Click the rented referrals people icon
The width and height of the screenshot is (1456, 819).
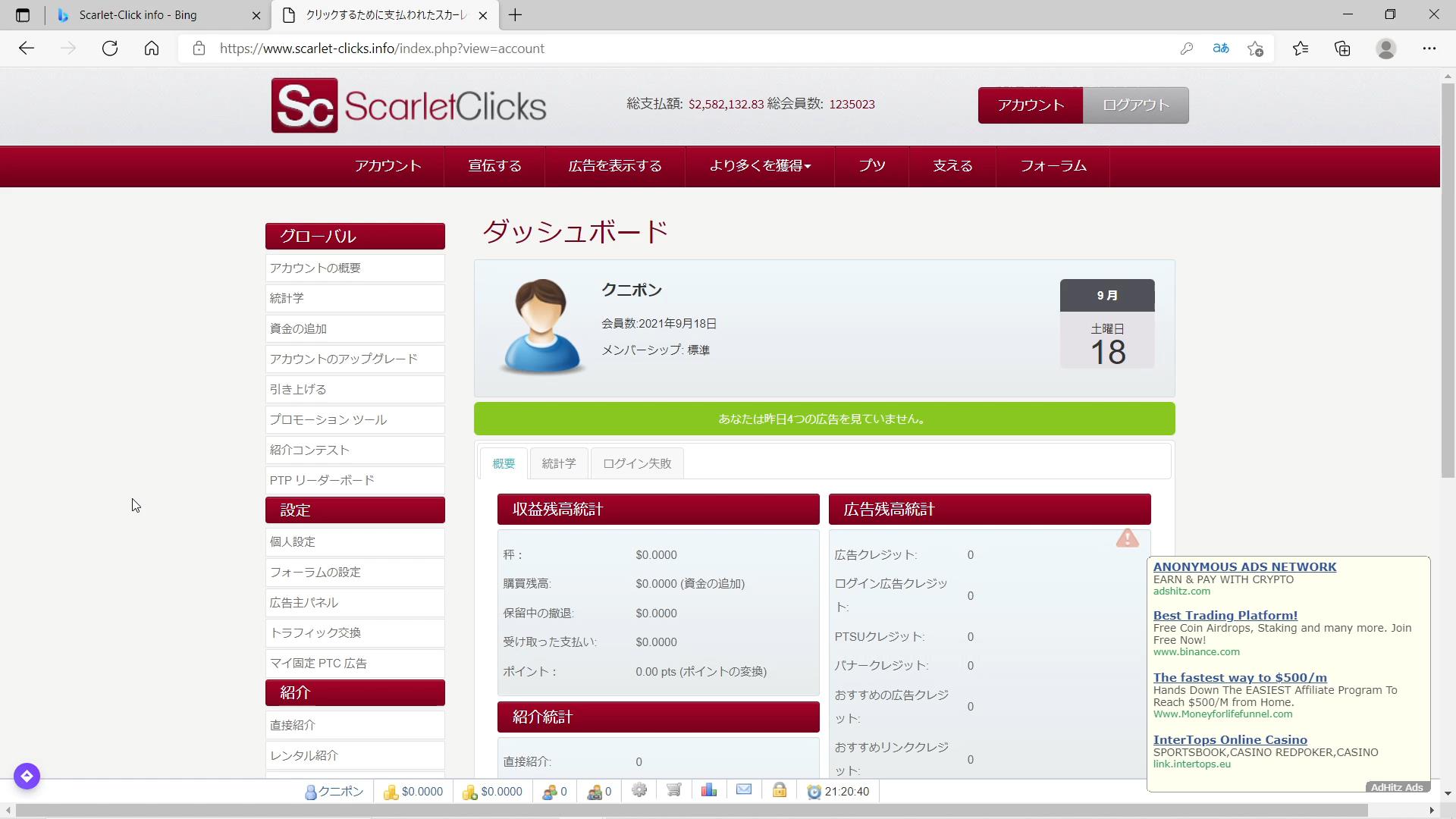click(595, 792)
